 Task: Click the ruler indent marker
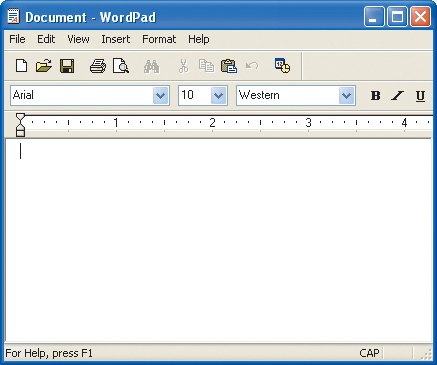click(x=21, y=125)
